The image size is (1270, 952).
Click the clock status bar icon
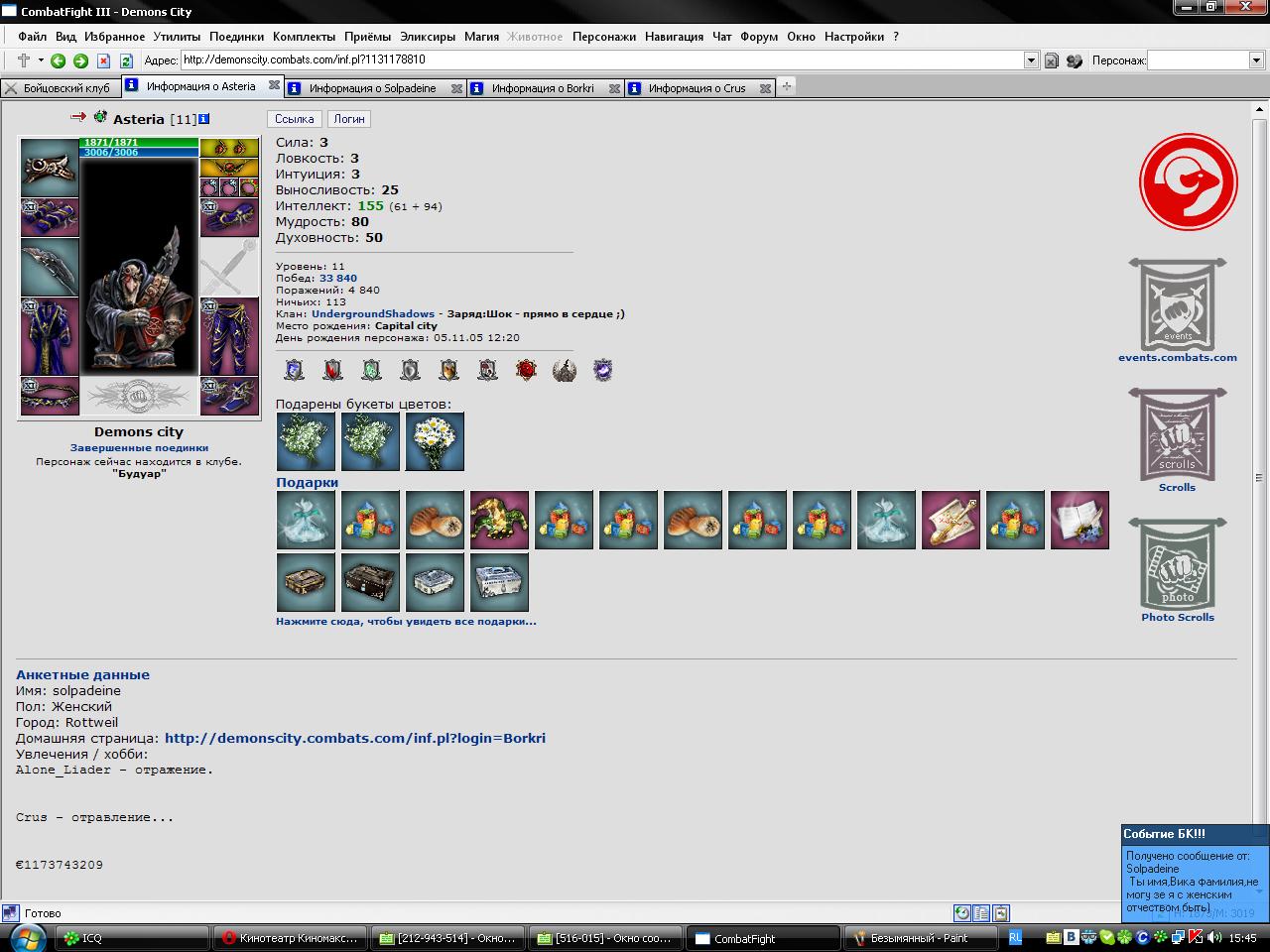click(961, 913)
